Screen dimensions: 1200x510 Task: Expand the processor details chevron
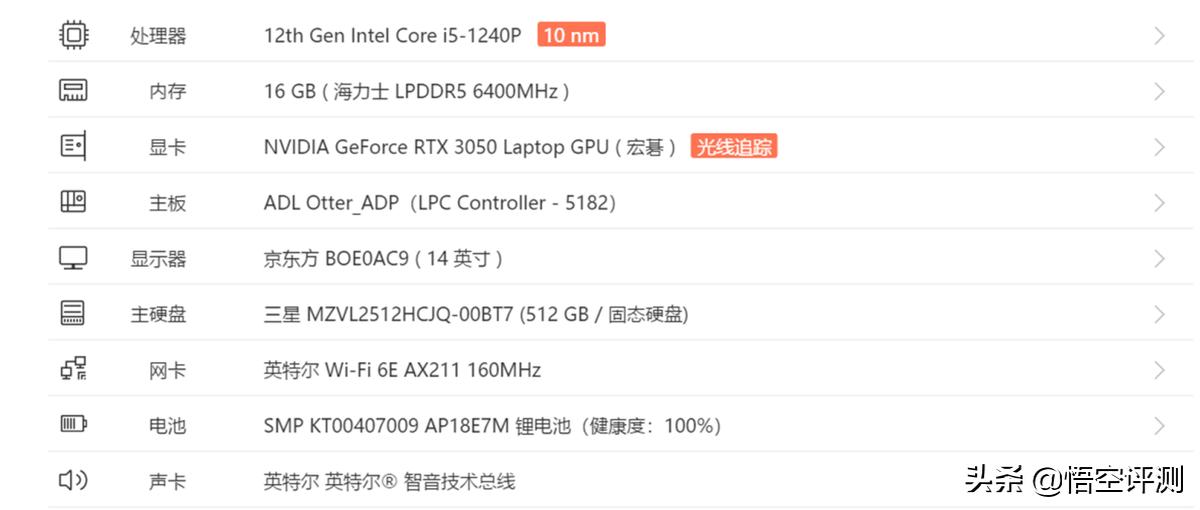coord(1159,36)
